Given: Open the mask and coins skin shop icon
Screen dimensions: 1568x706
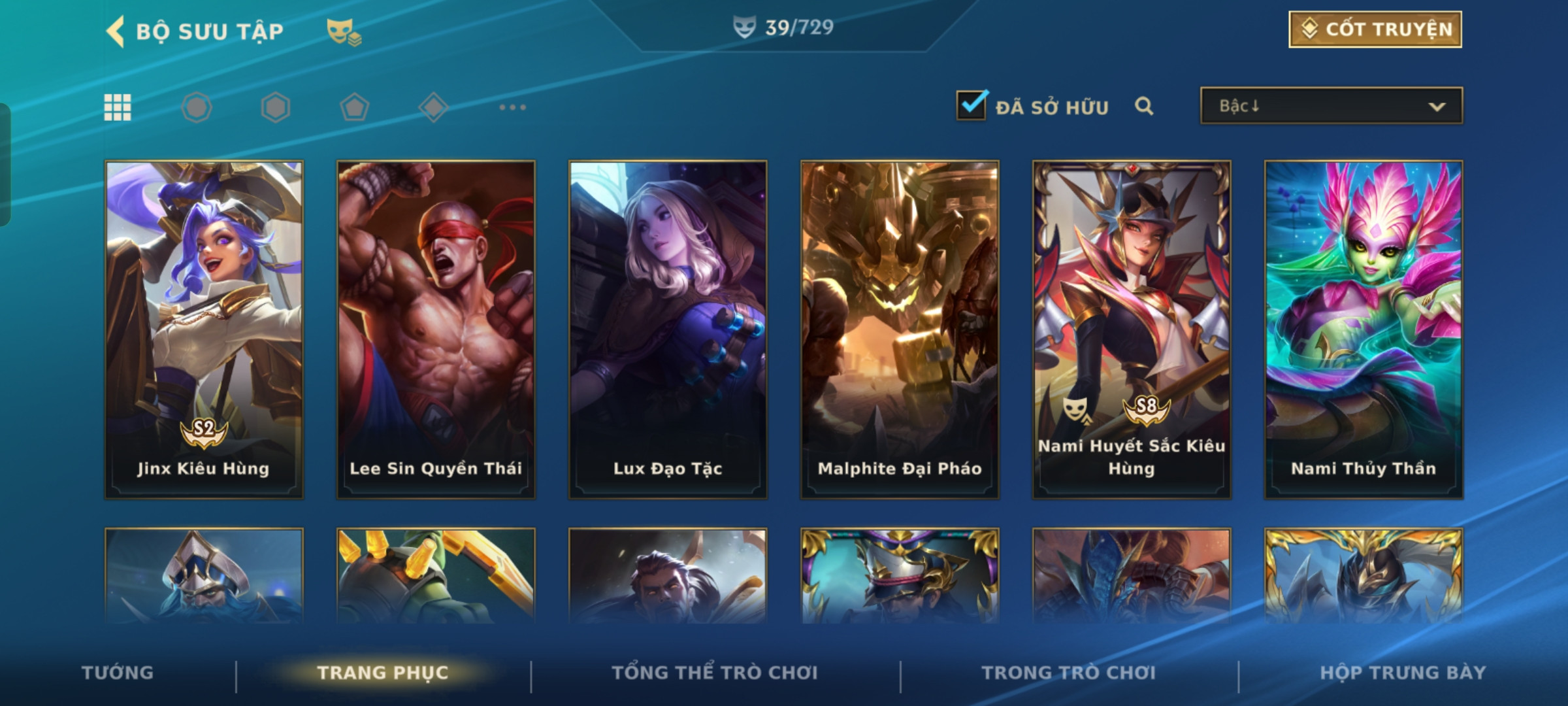Looking at the screenshot, I should [344, 32].
